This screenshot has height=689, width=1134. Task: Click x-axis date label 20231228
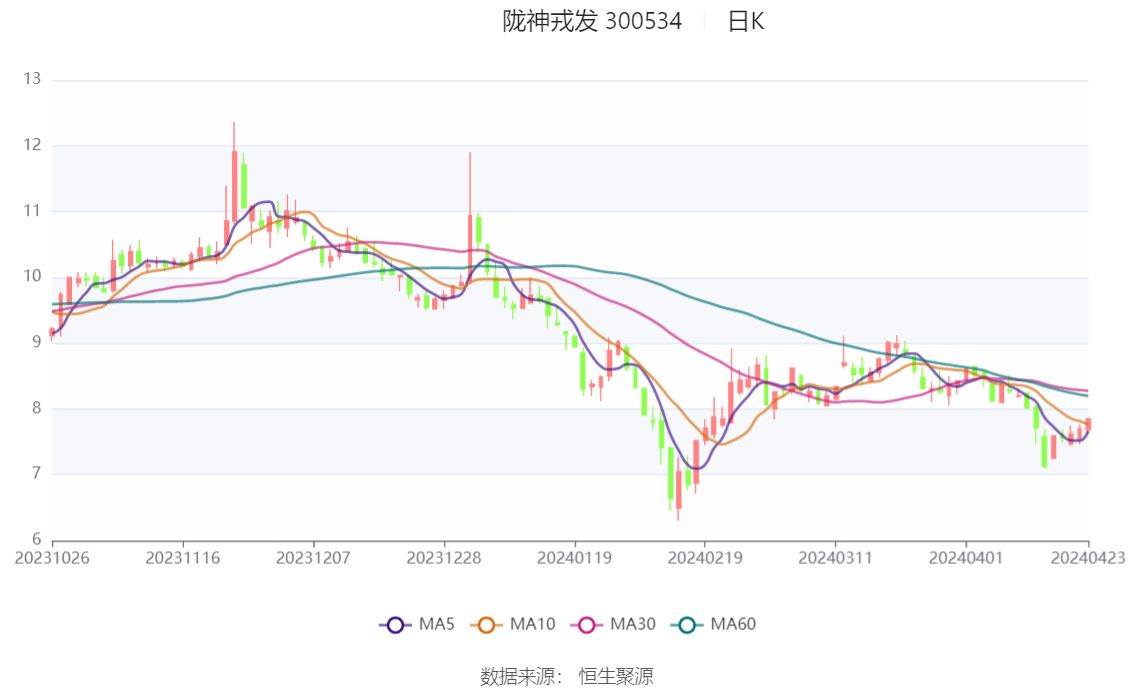click(444, 558)
